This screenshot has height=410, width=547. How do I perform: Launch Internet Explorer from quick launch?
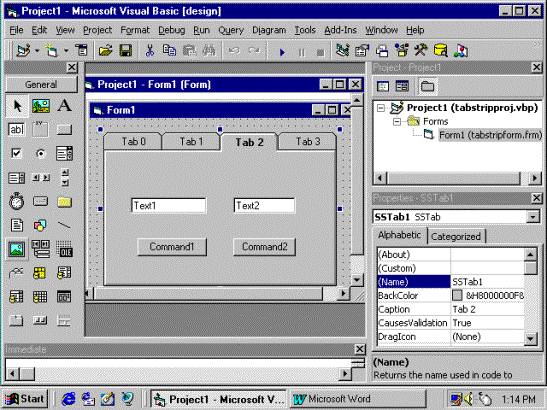(x=69, y=399)
